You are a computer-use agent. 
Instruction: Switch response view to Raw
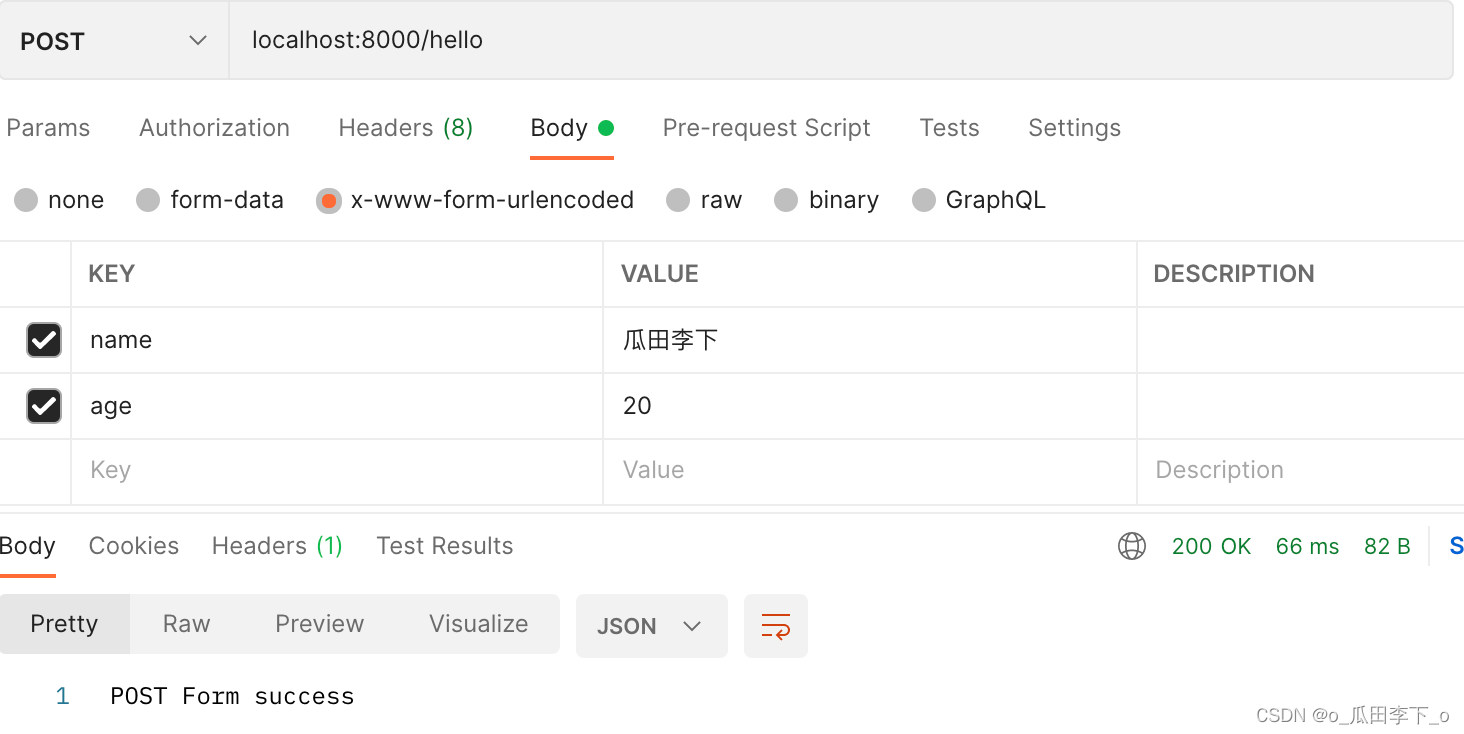(x=186, y=624)
